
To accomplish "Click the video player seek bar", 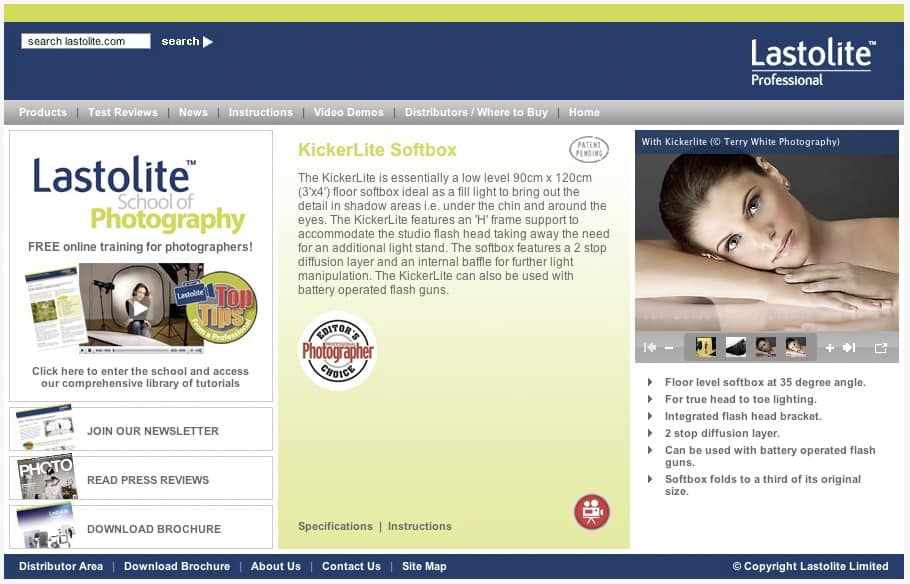I will [x=141, y=351].
